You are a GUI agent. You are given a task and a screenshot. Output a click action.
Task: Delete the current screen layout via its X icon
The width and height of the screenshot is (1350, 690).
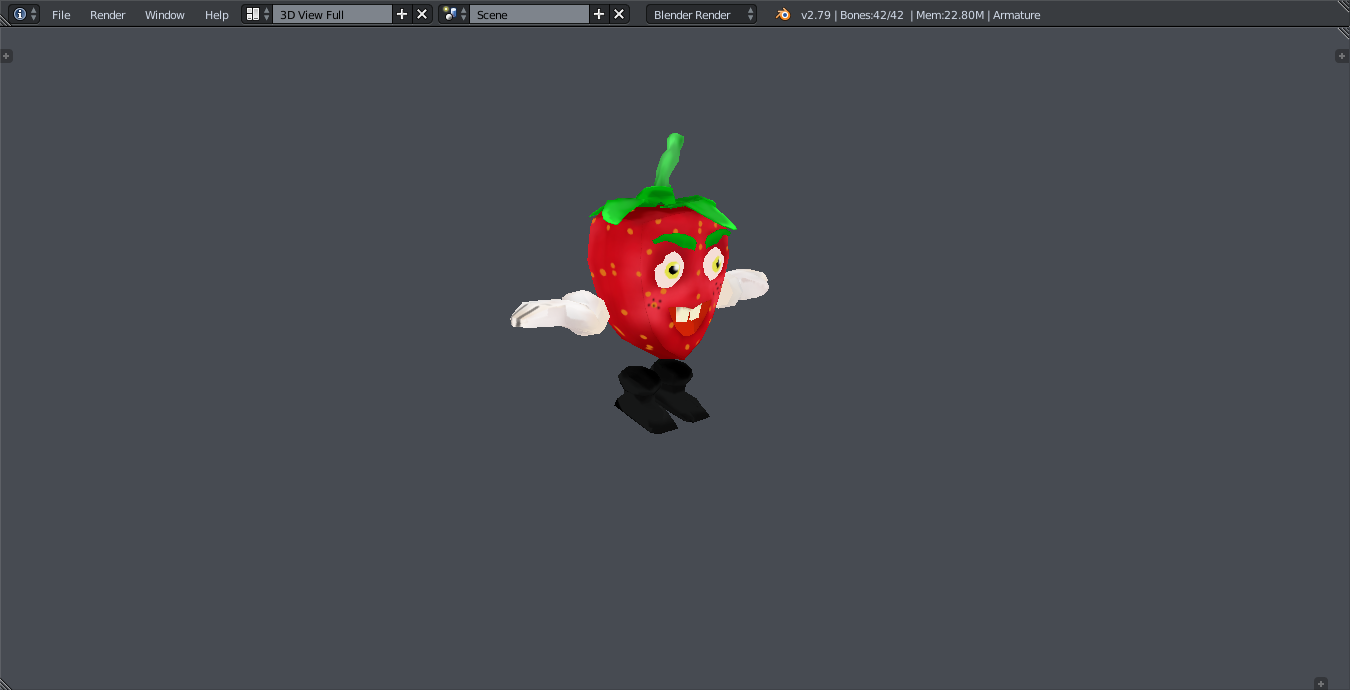421,14
